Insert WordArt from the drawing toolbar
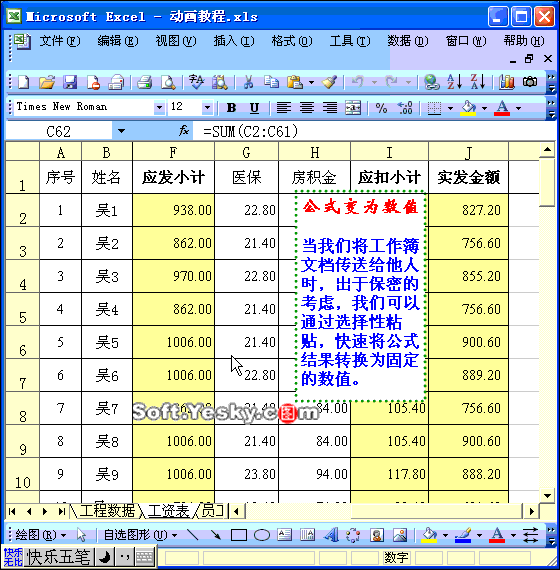 pyautogui.click(x=331, y=535)
